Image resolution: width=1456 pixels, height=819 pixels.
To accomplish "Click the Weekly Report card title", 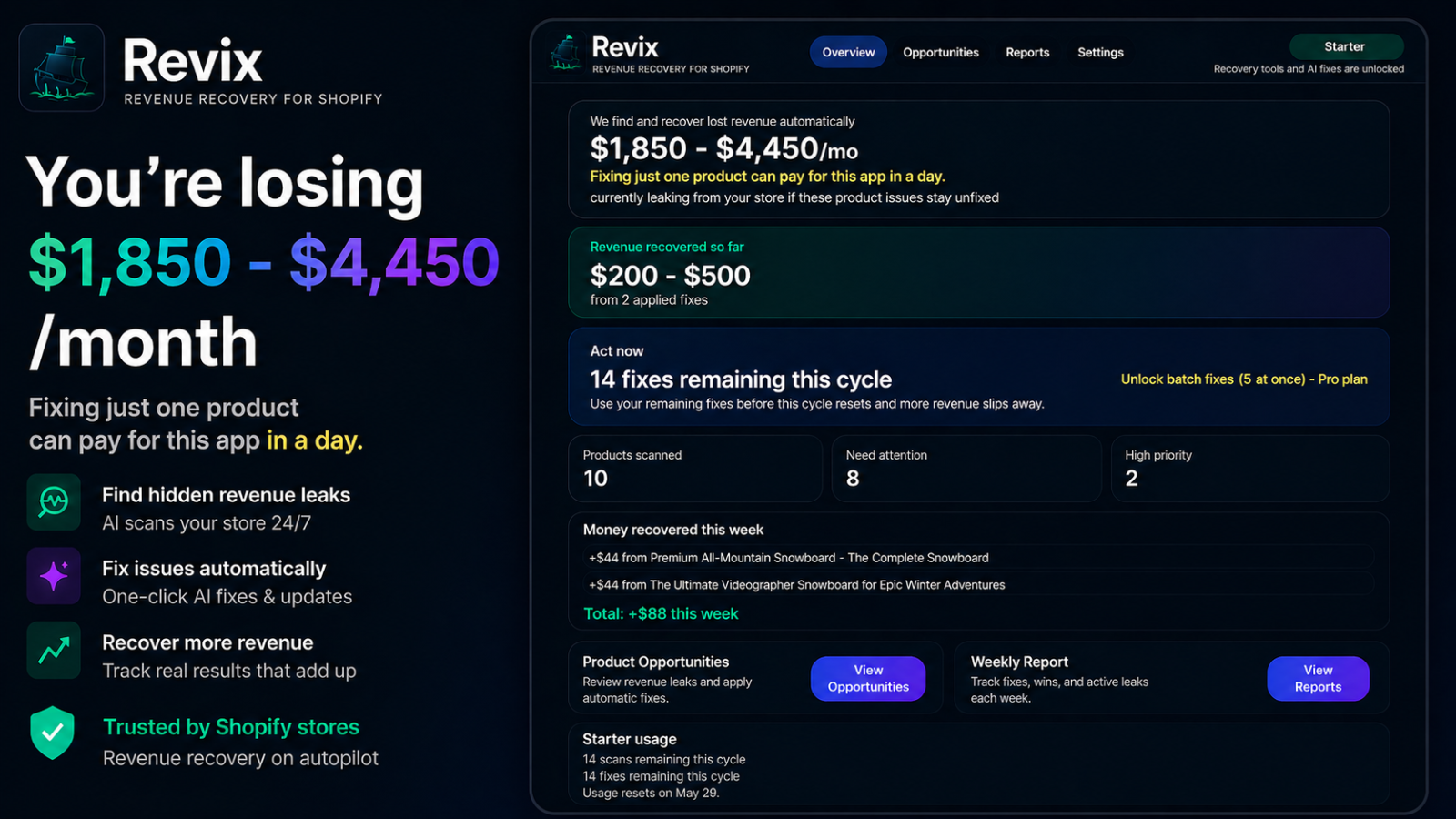I will click(1019, 662).
